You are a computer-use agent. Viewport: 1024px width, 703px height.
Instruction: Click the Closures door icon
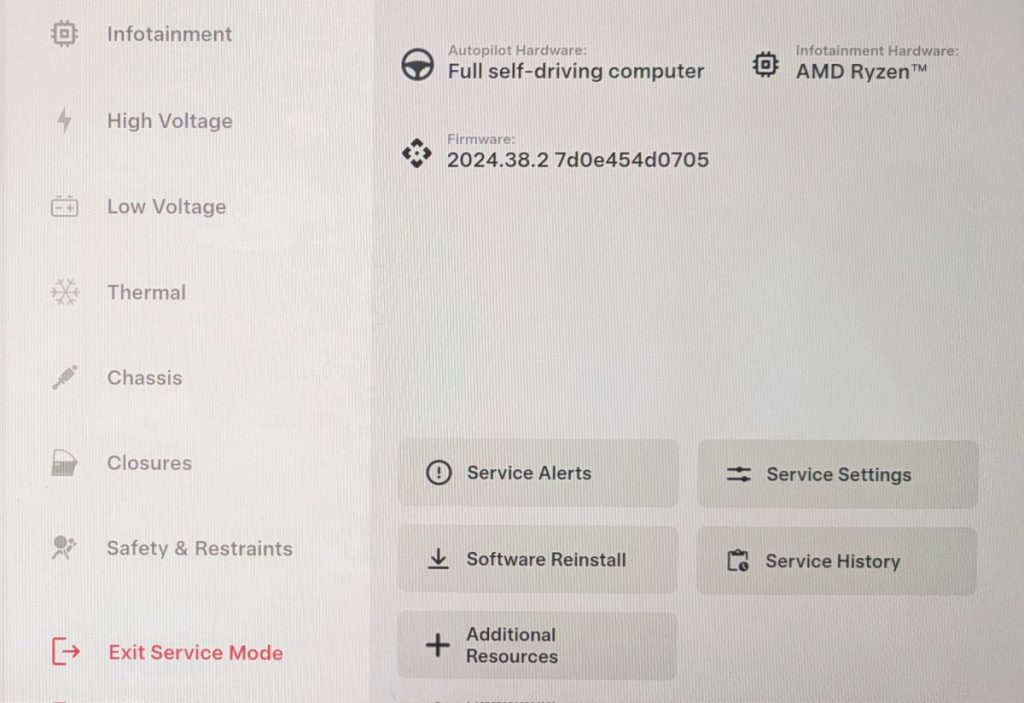pyautogui.click(x=64, y=463)
